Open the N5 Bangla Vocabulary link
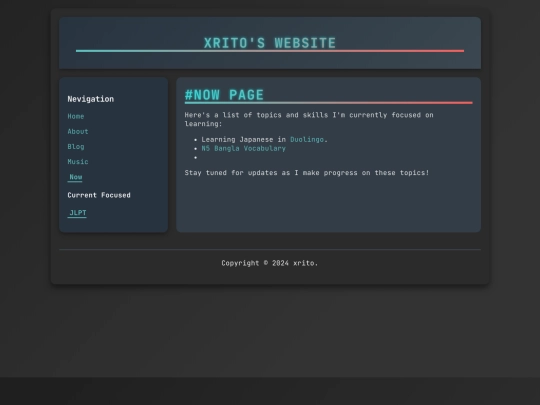540x405 pixels. point(243,148)
